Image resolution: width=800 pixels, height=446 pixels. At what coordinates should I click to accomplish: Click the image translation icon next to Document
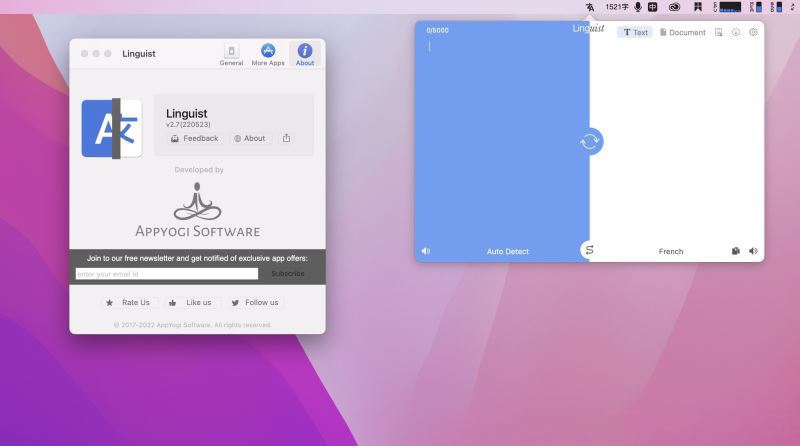(x=718, y=32)
